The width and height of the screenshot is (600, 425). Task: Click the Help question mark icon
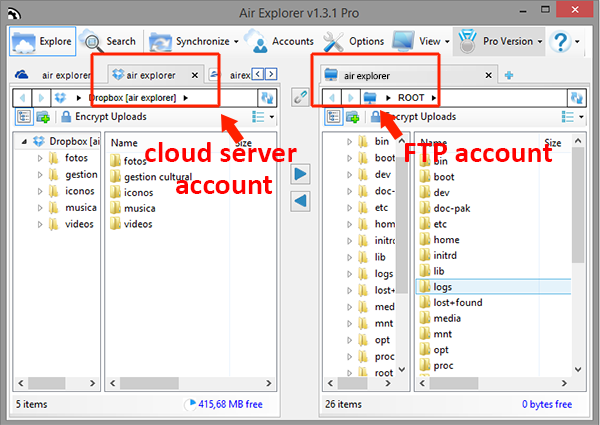click(561, 41)
